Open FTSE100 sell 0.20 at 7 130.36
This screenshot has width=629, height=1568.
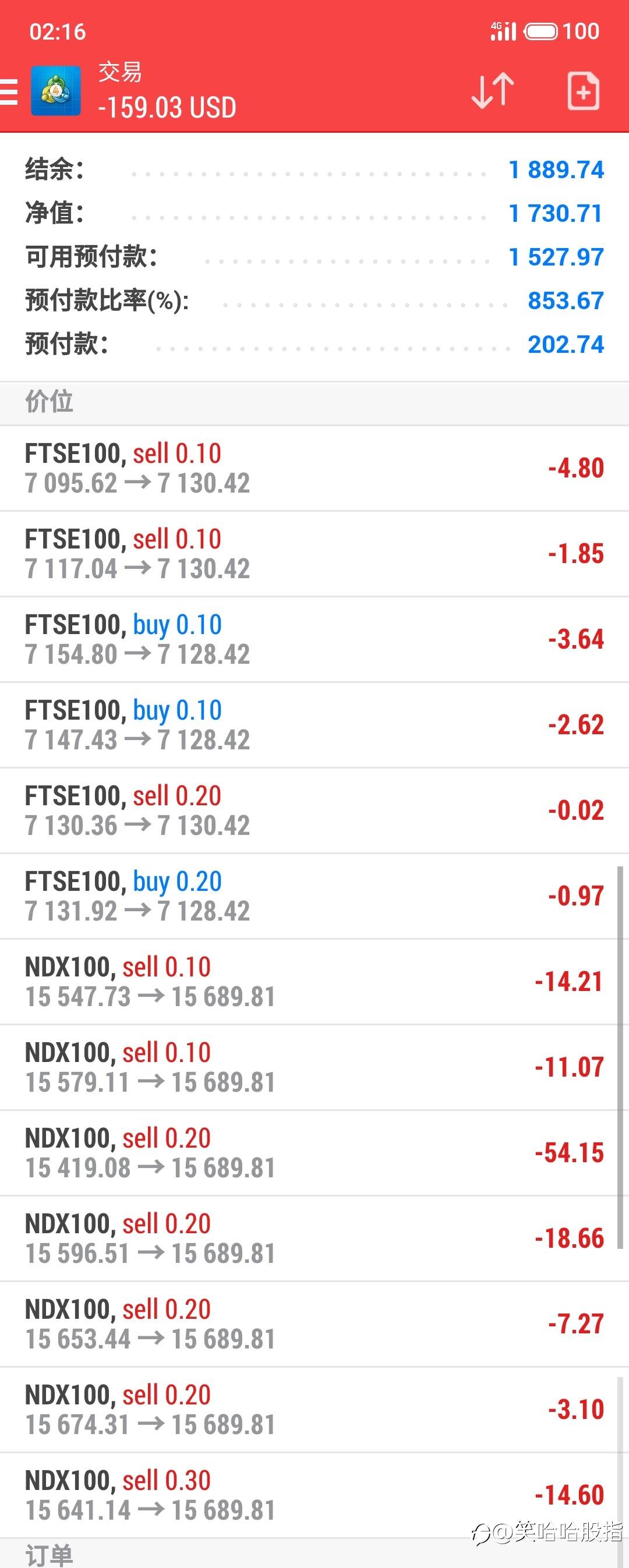(x=314, y=810)
